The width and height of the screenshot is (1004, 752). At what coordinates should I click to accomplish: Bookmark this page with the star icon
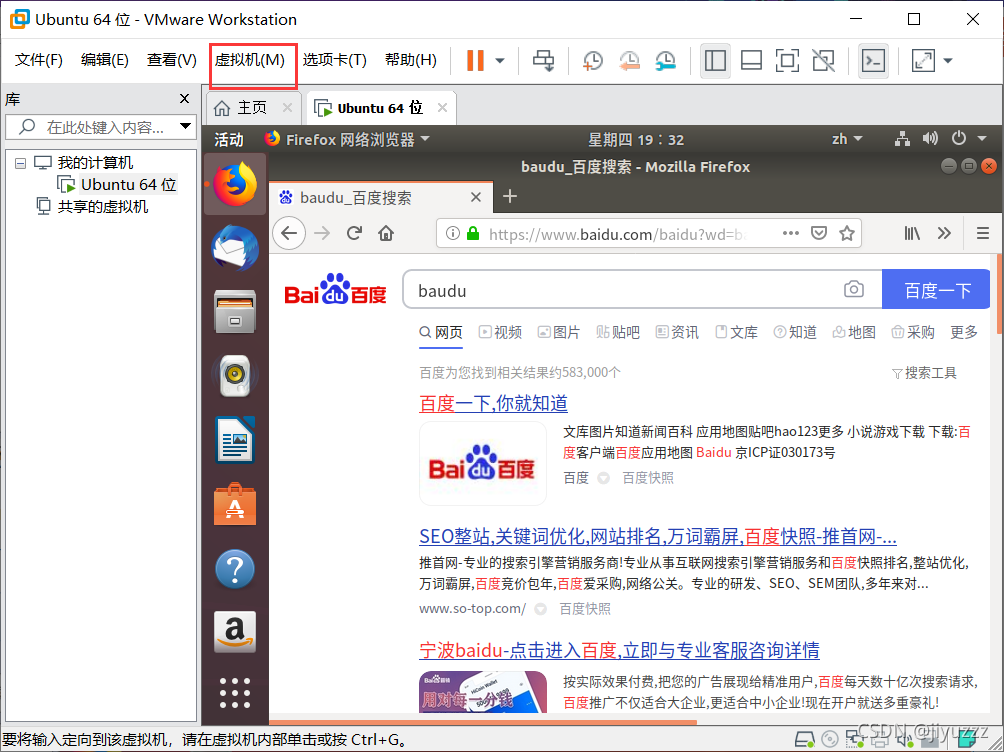[x=847, y=232]
